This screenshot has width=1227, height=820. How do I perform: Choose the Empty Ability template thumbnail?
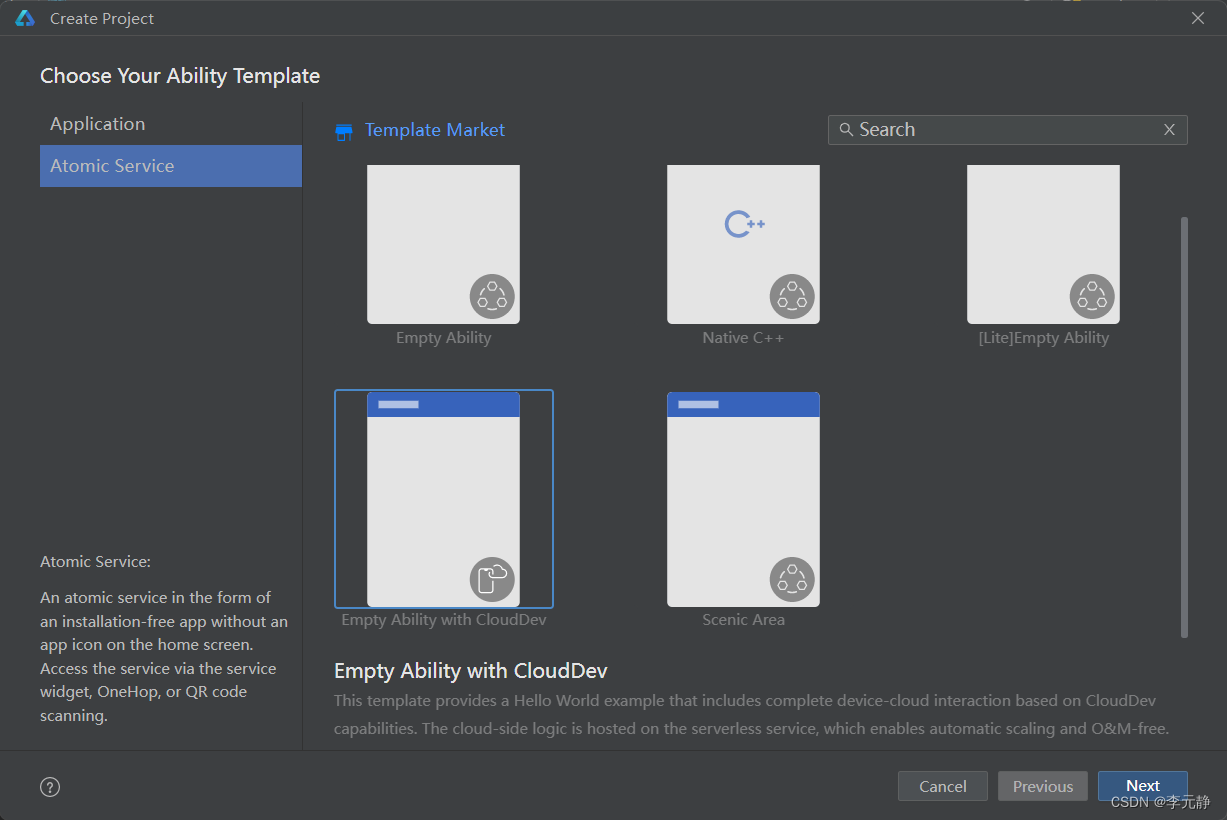point(443,244)
